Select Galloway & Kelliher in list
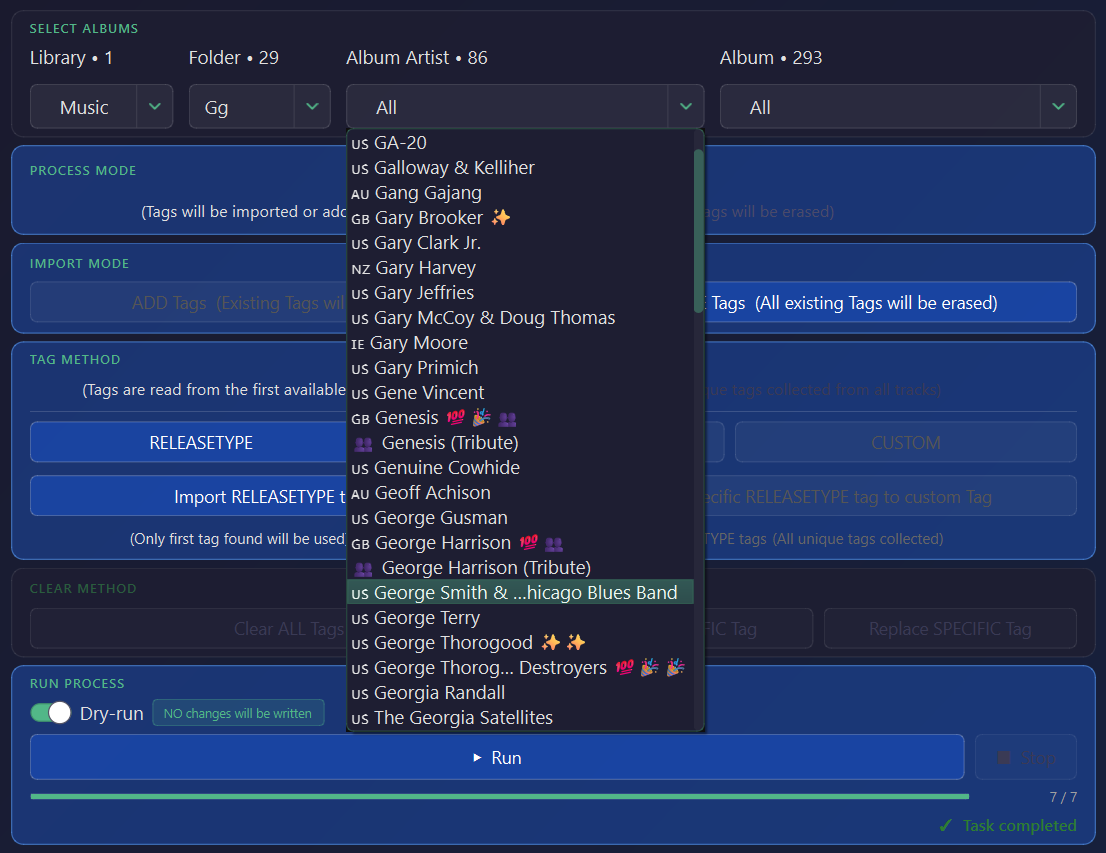Image resolution: width=1106 pixels, height=853 pixels. tap(521, 167)
